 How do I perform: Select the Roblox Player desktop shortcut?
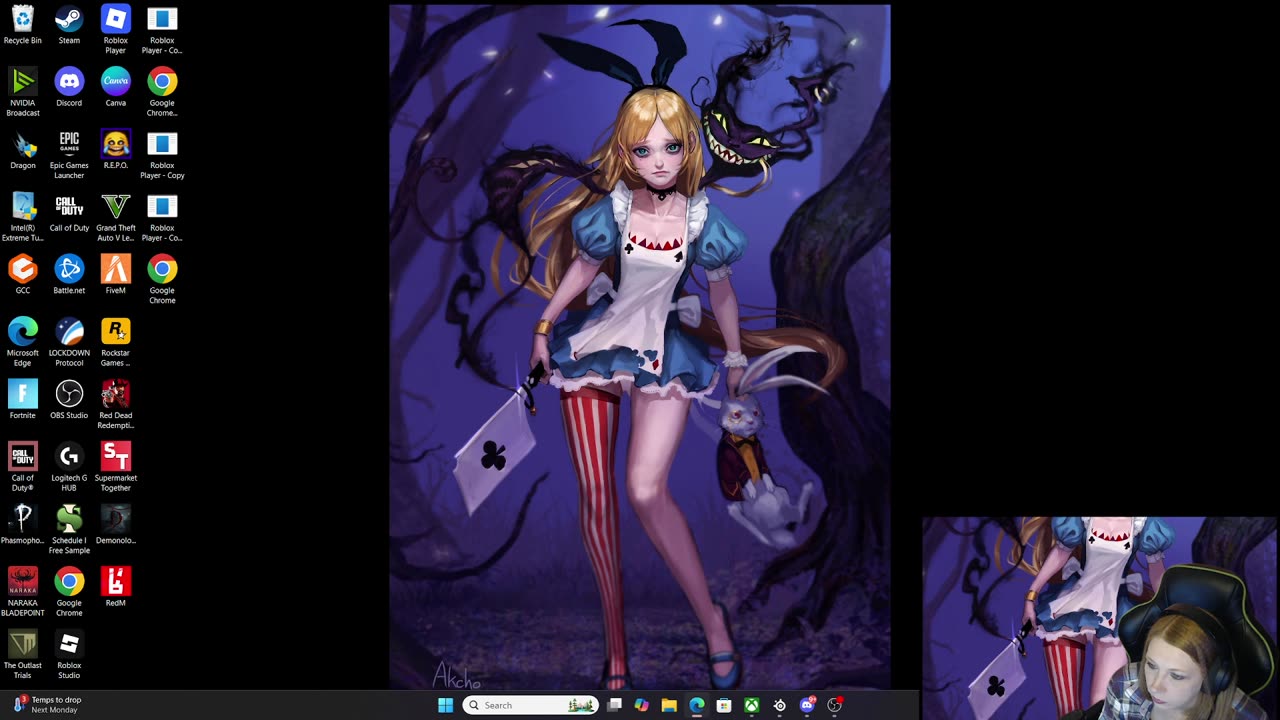(116, 30)
